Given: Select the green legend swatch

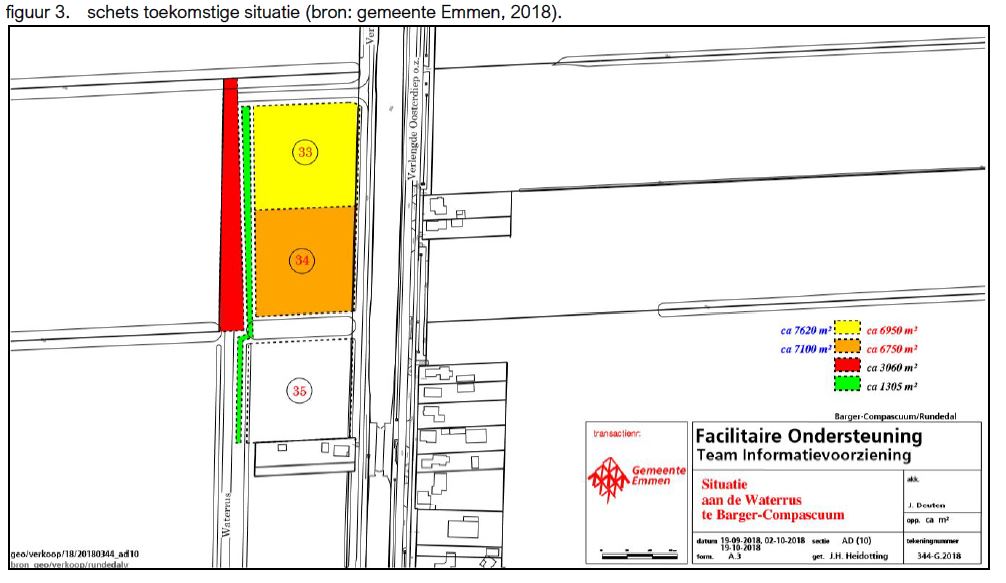Looking at the screenshot, I should click(847, 386).
